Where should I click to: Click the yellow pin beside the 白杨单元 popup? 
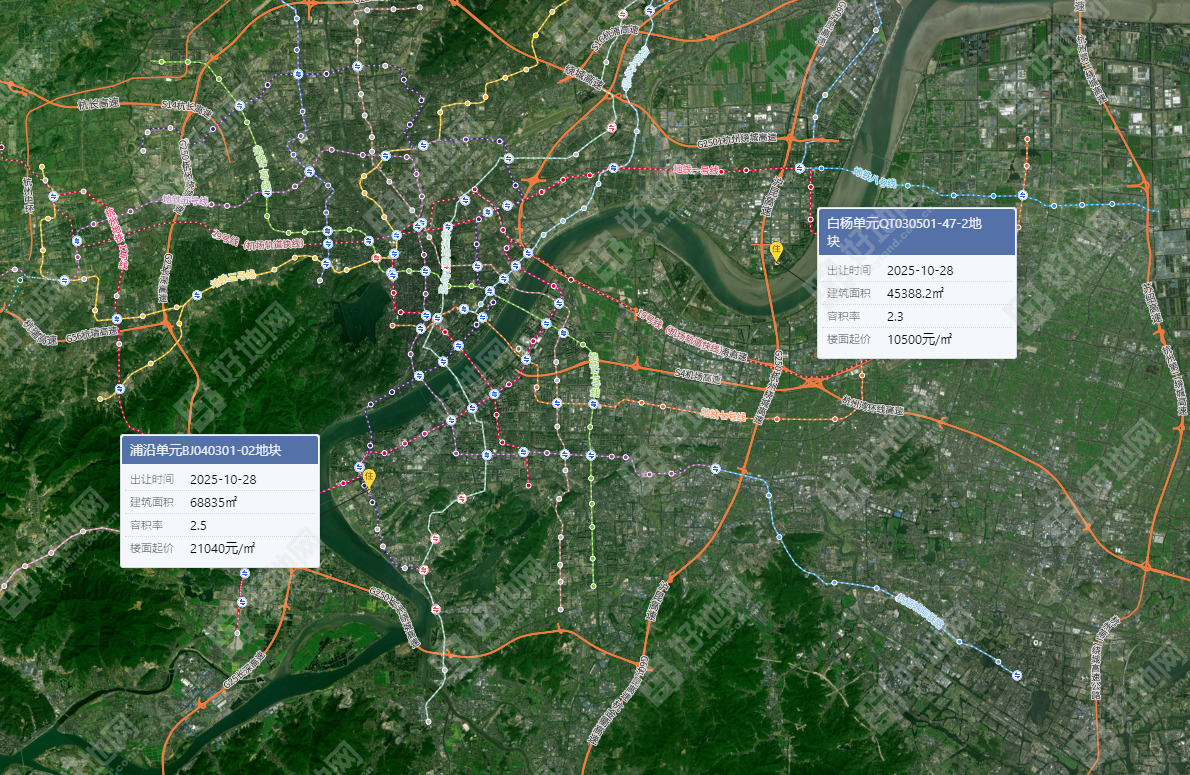776,250
